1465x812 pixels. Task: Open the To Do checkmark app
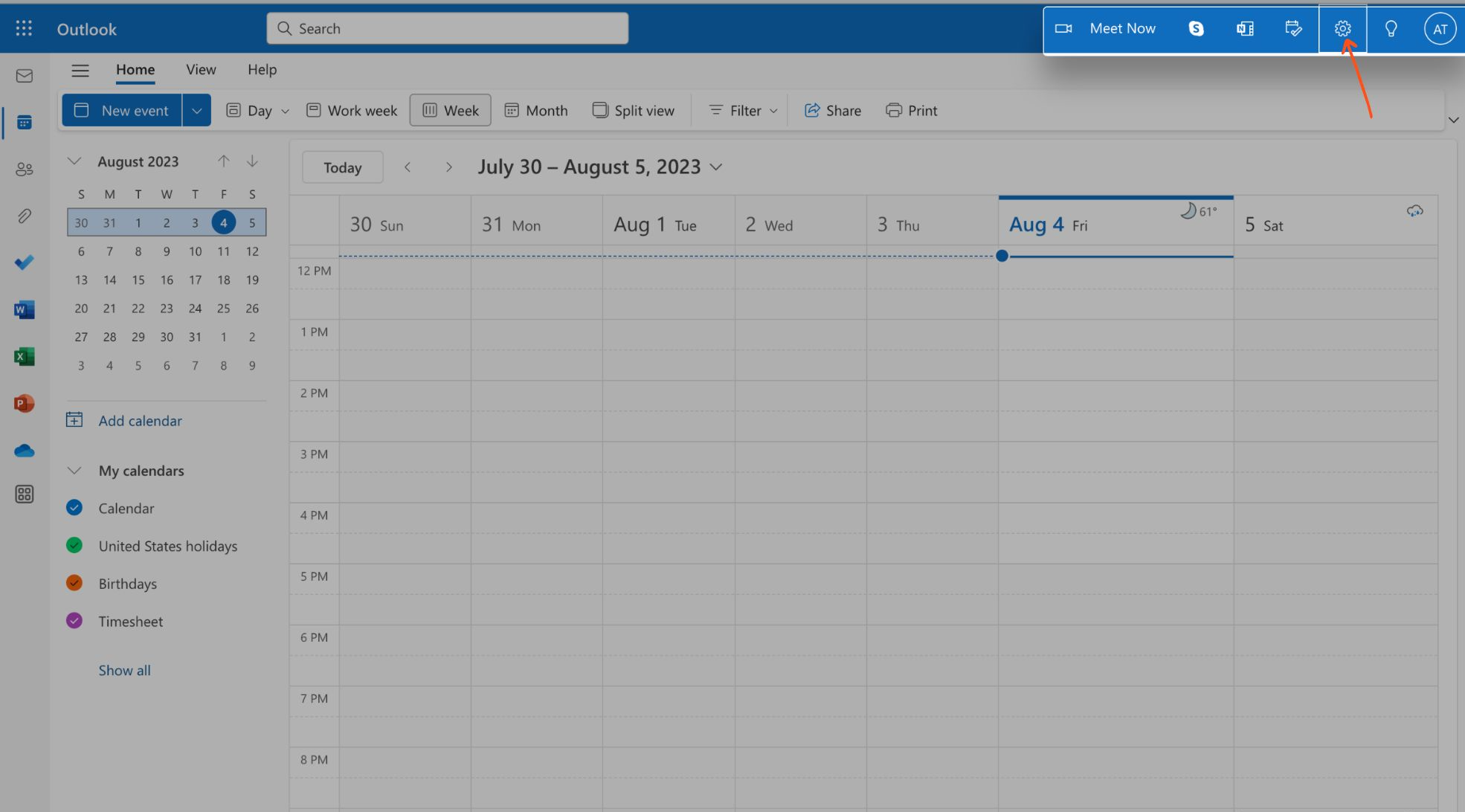(25, 262)
